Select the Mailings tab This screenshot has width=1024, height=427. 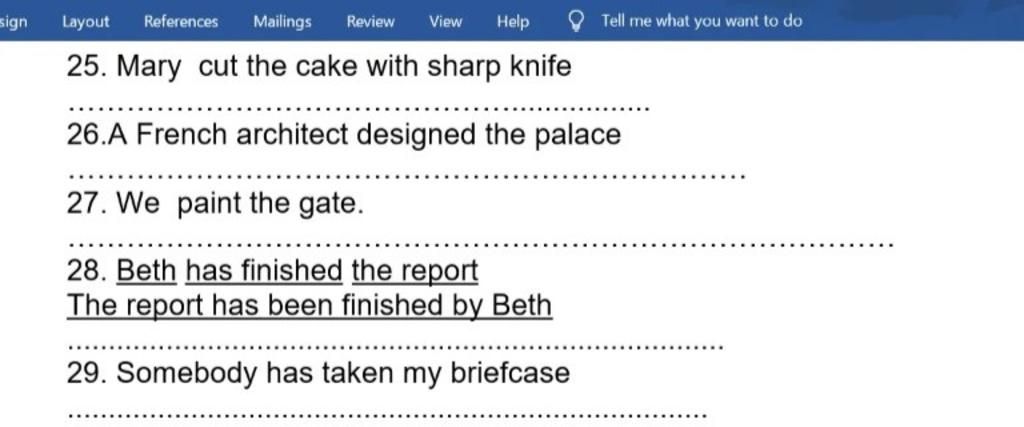tap(282, 21)
